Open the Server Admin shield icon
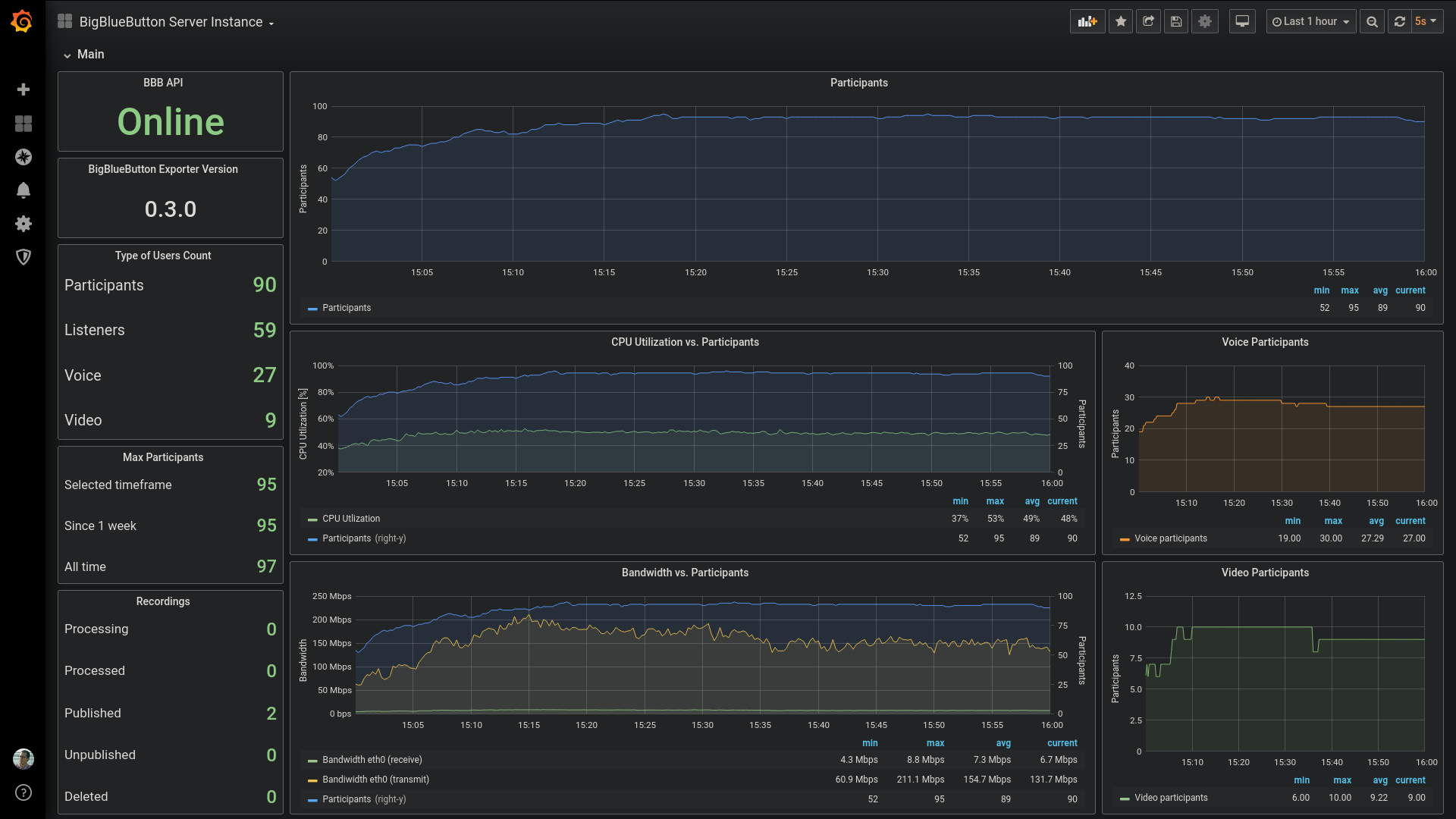Screen dimensions: 1456x819 (24, 257)
